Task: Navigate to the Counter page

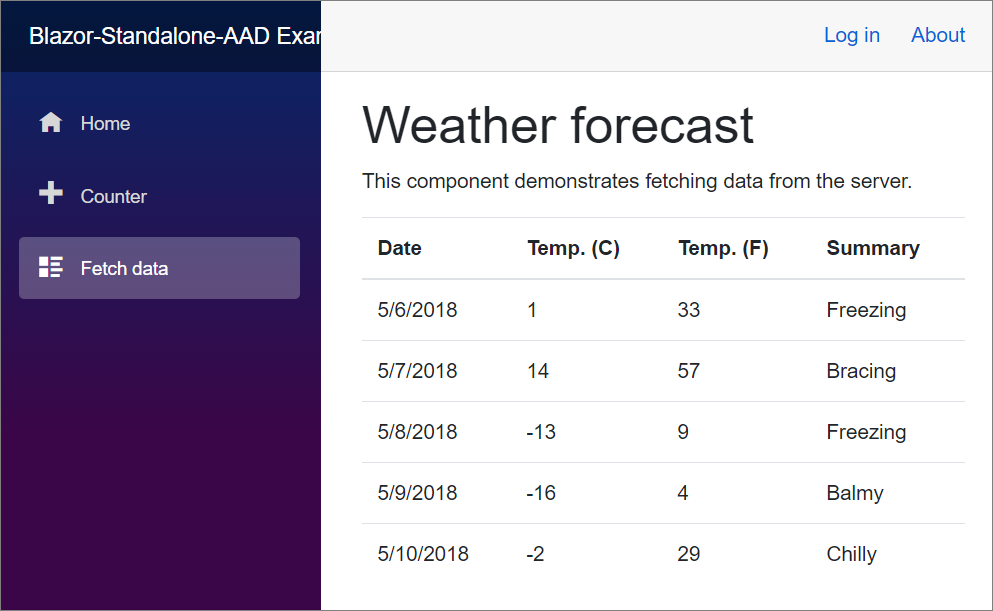Action: coord(113,196)
